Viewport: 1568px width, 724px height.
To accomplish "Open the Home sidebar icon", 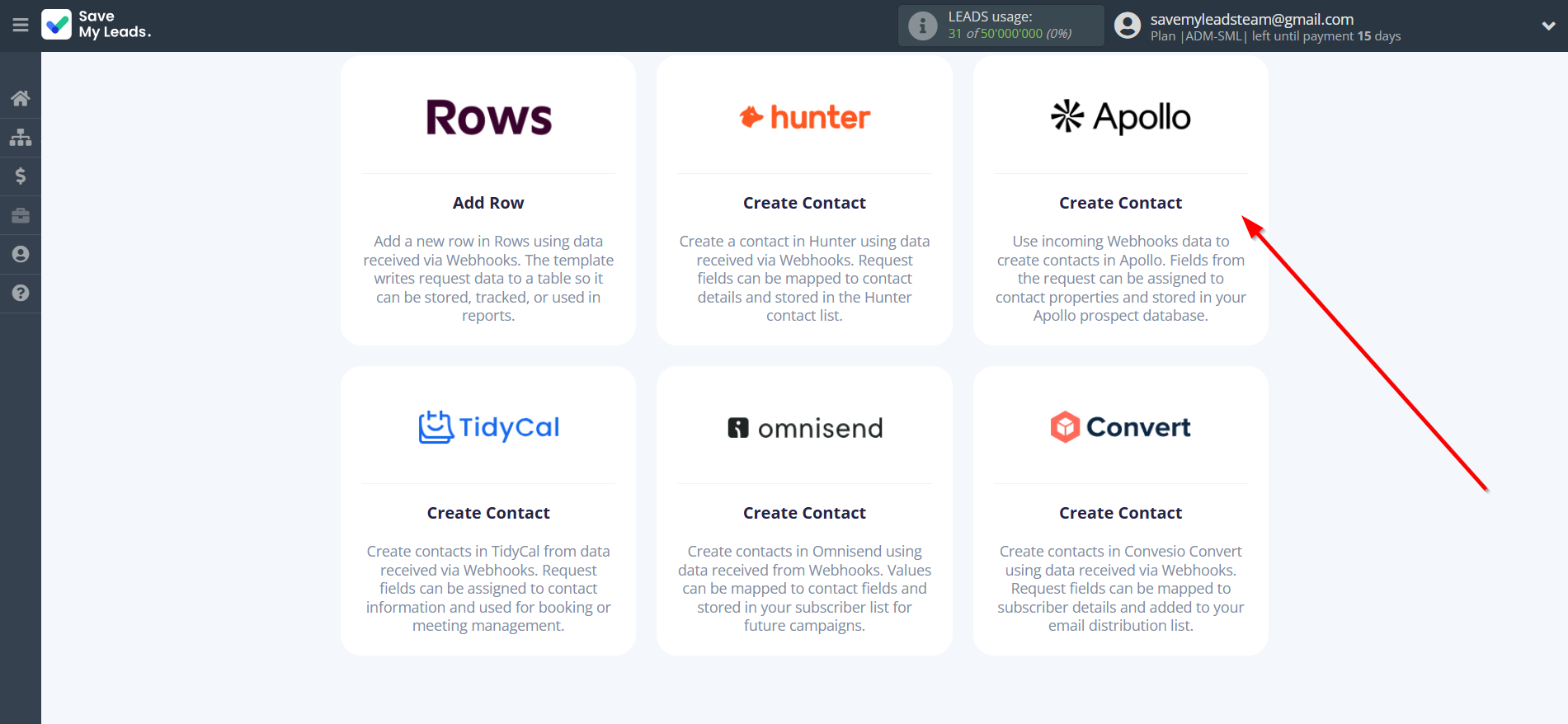I will (x=21, y=98).
